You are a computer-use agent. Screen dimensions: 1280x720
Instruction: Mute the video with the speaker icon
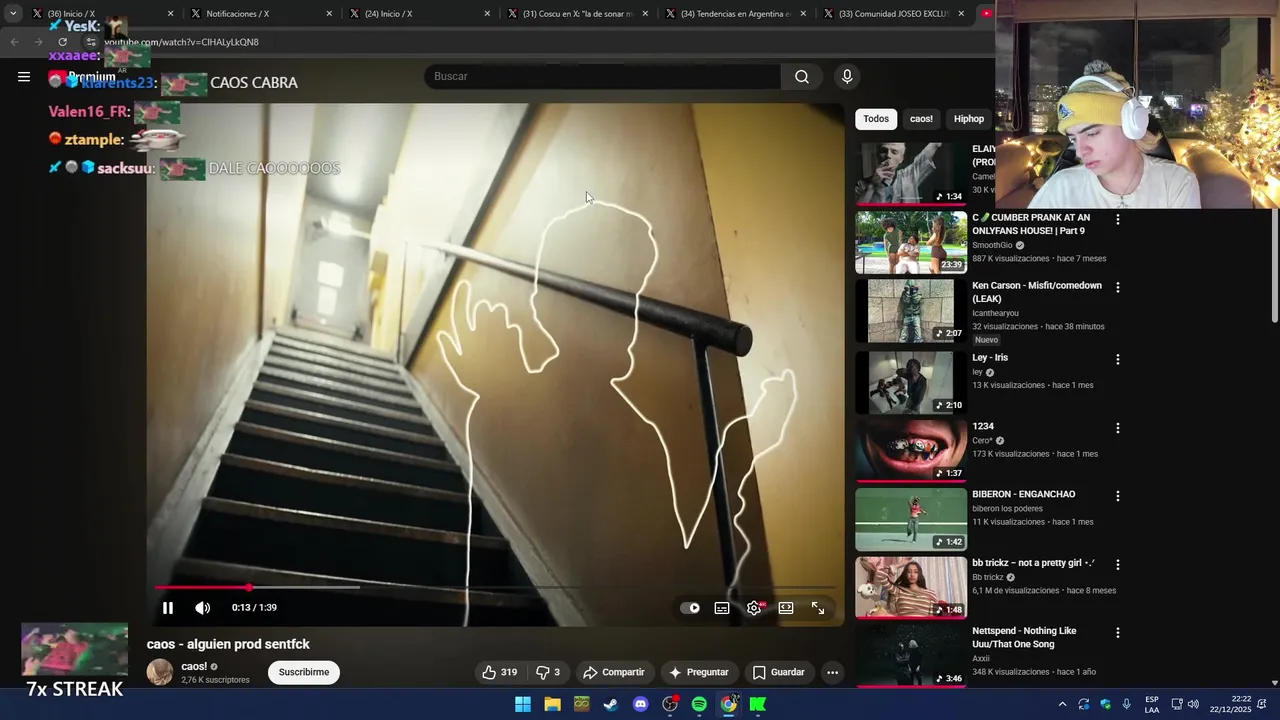(x=203, y=608)
